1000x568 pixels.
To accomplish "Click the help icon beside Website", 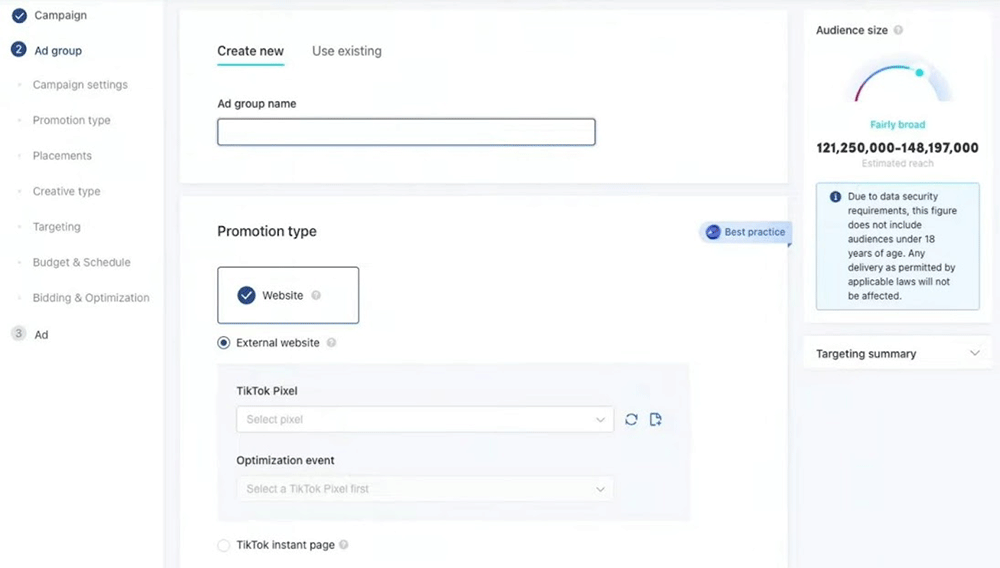I will click(x=316, y=295).
